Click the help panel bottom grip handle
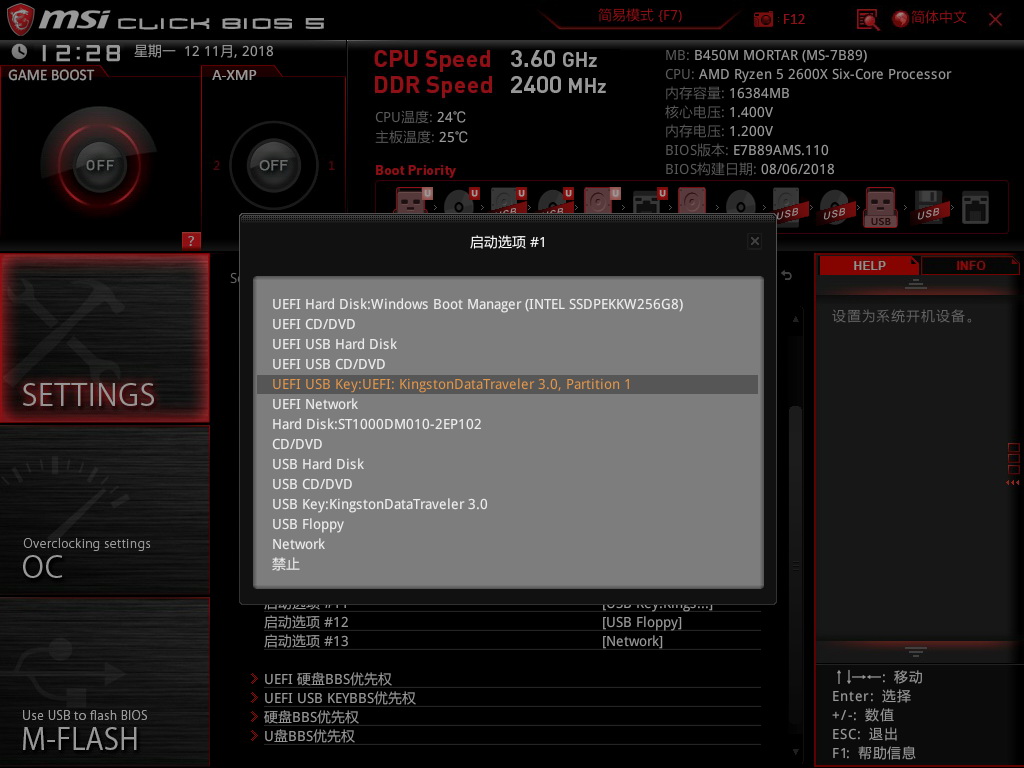1024x768 pixels. 916,652
